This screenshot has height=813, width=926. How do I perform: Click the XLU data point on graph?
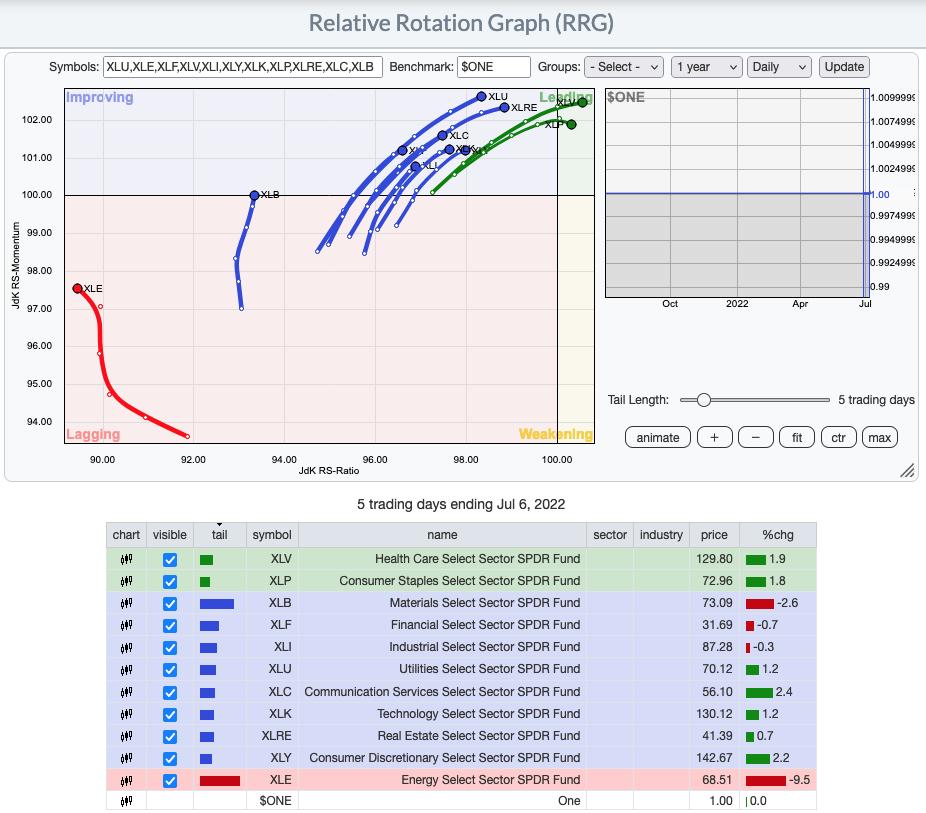(x=481, y=96)
